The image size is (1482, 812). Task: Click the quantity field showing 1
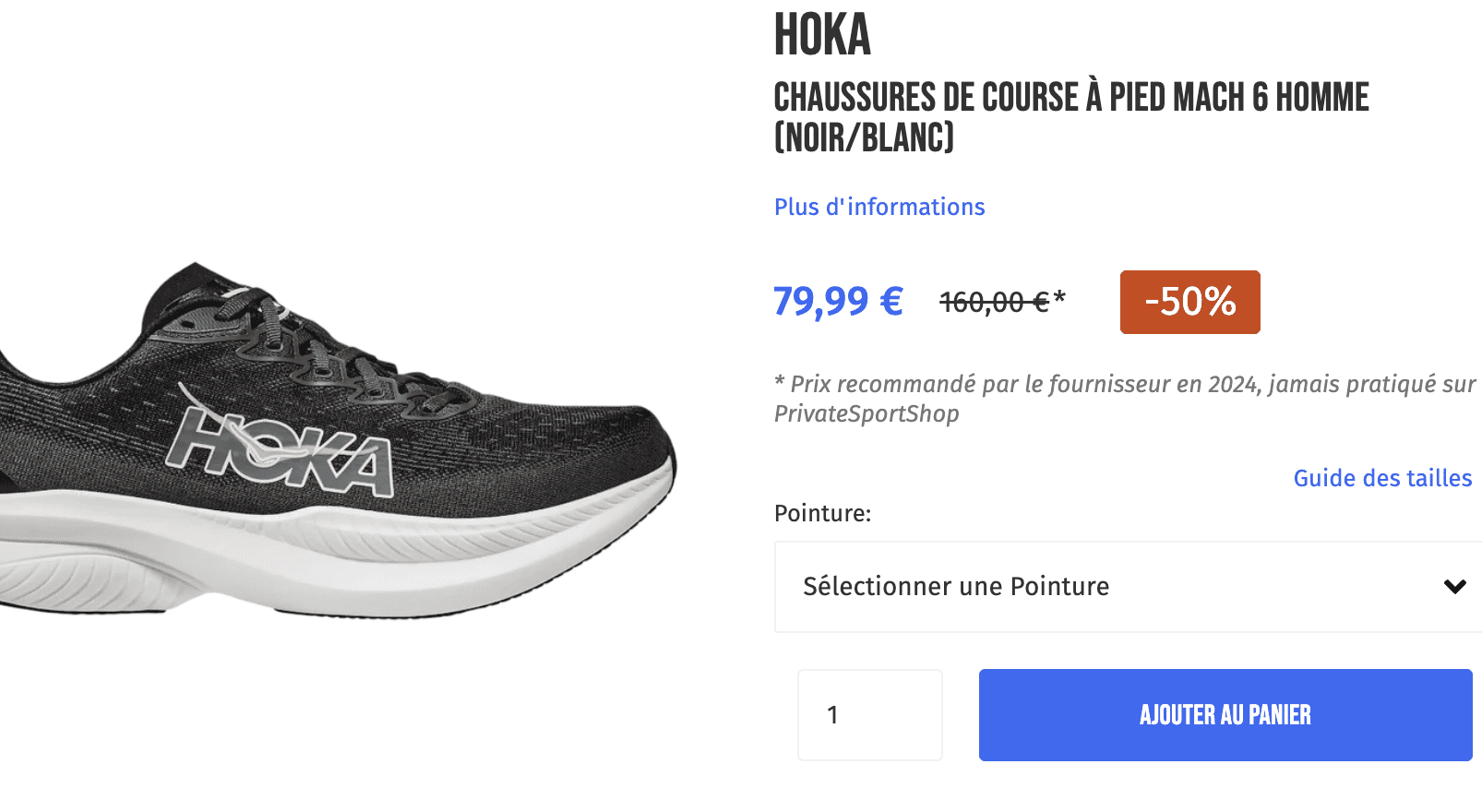[x=868, y=714]
